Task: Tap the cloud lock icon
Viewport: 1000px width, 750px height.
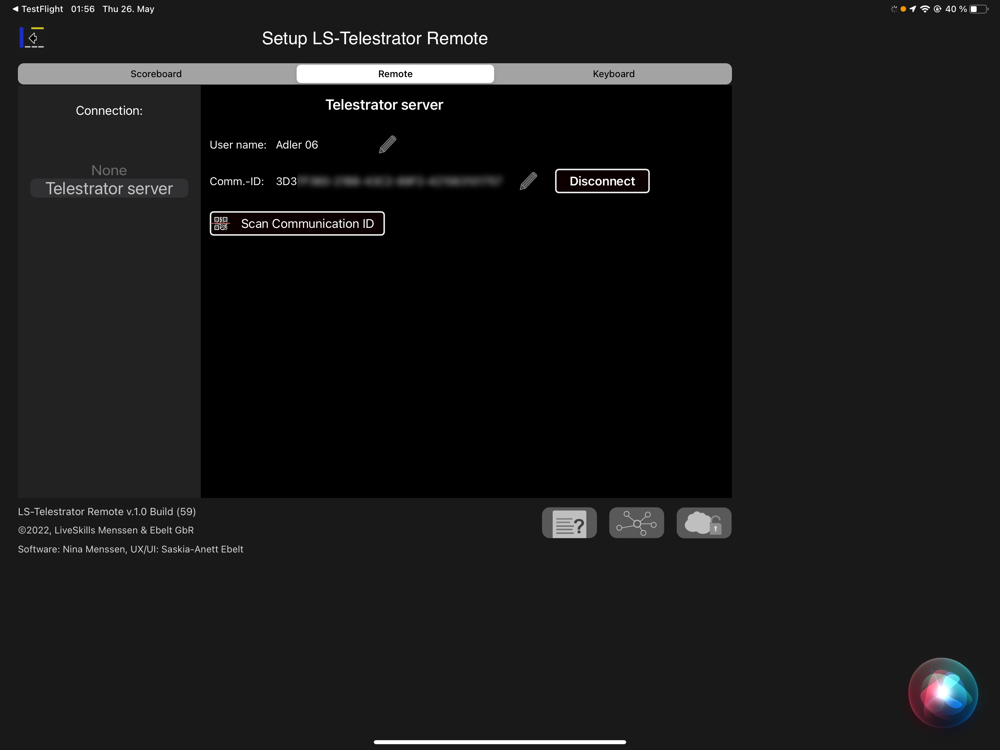Action: [704, 524]
